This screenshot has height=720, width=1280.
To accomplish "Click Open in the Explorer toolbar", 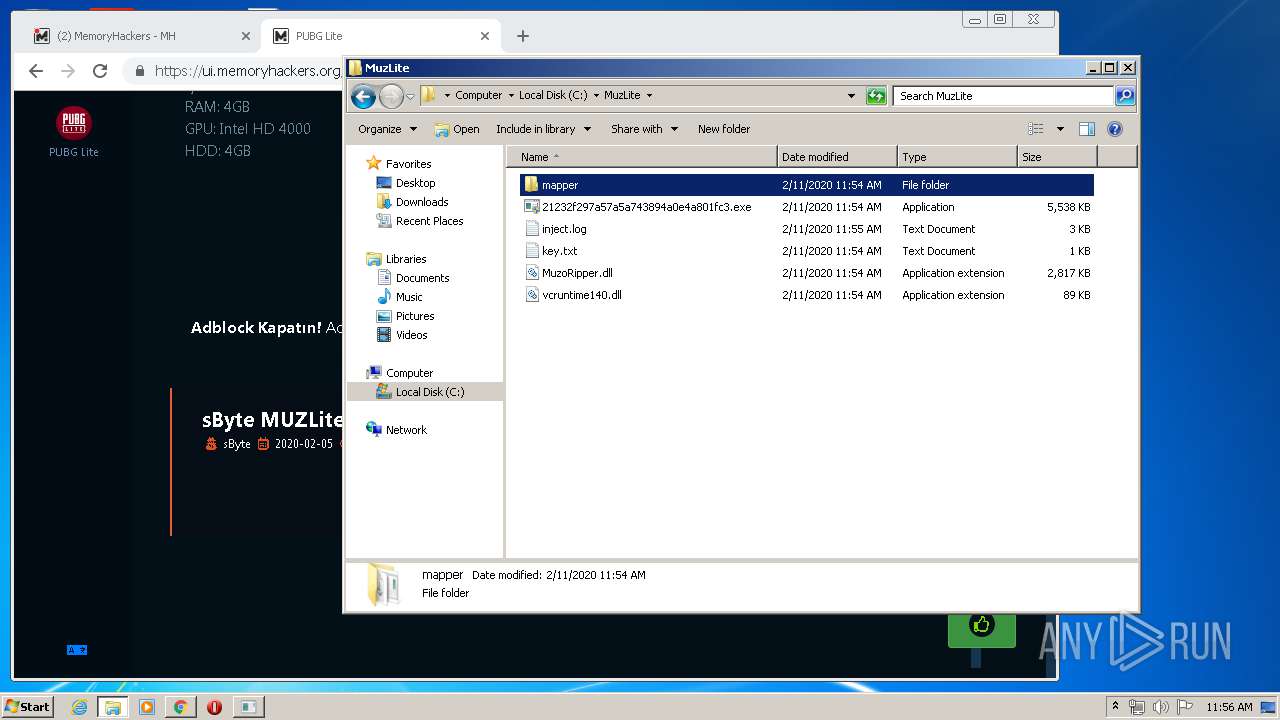I will (457, 129).
